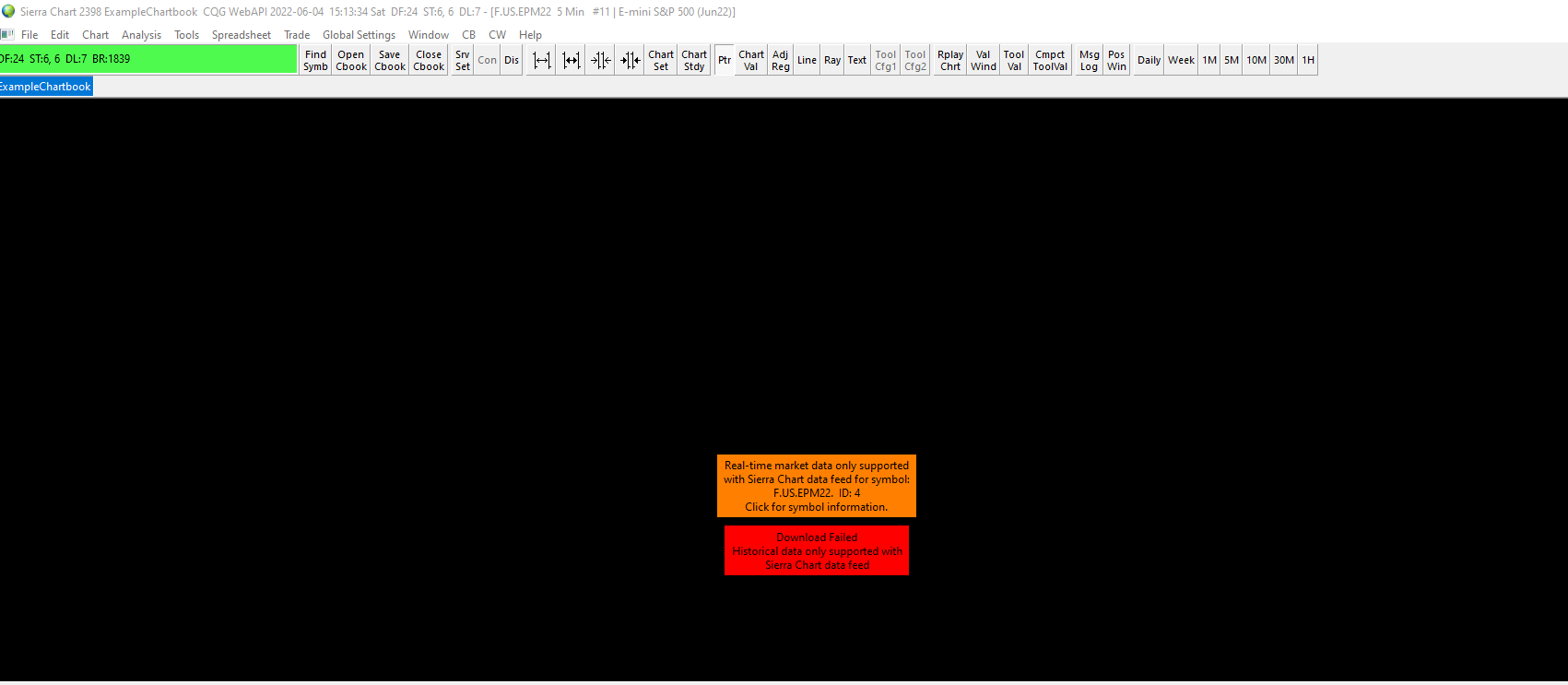Viewport: 1568px width, 685px height.
Task: Open the Spreadsheet menu
Action: (x=242, y=35)
